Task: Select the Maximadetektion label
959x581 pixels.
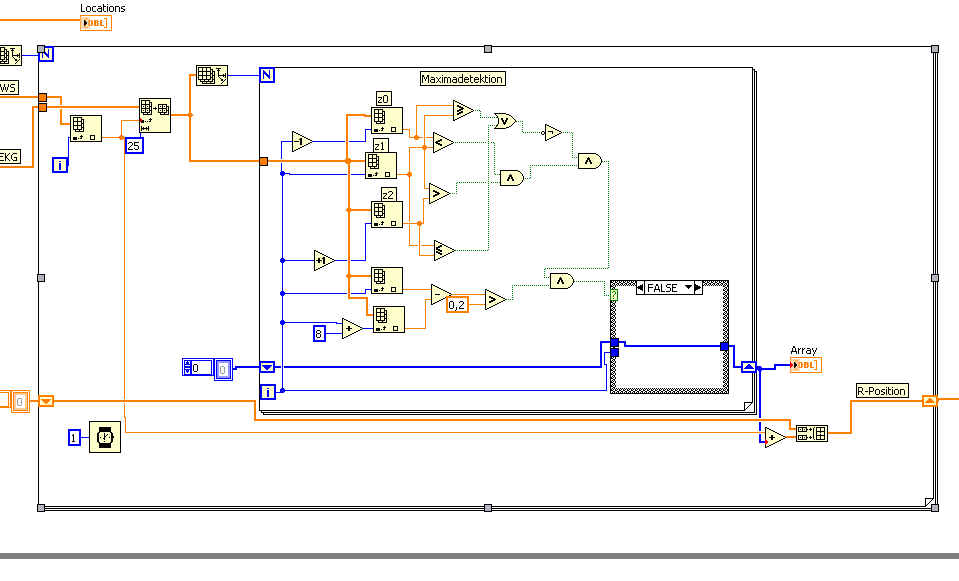Action: 462,79
